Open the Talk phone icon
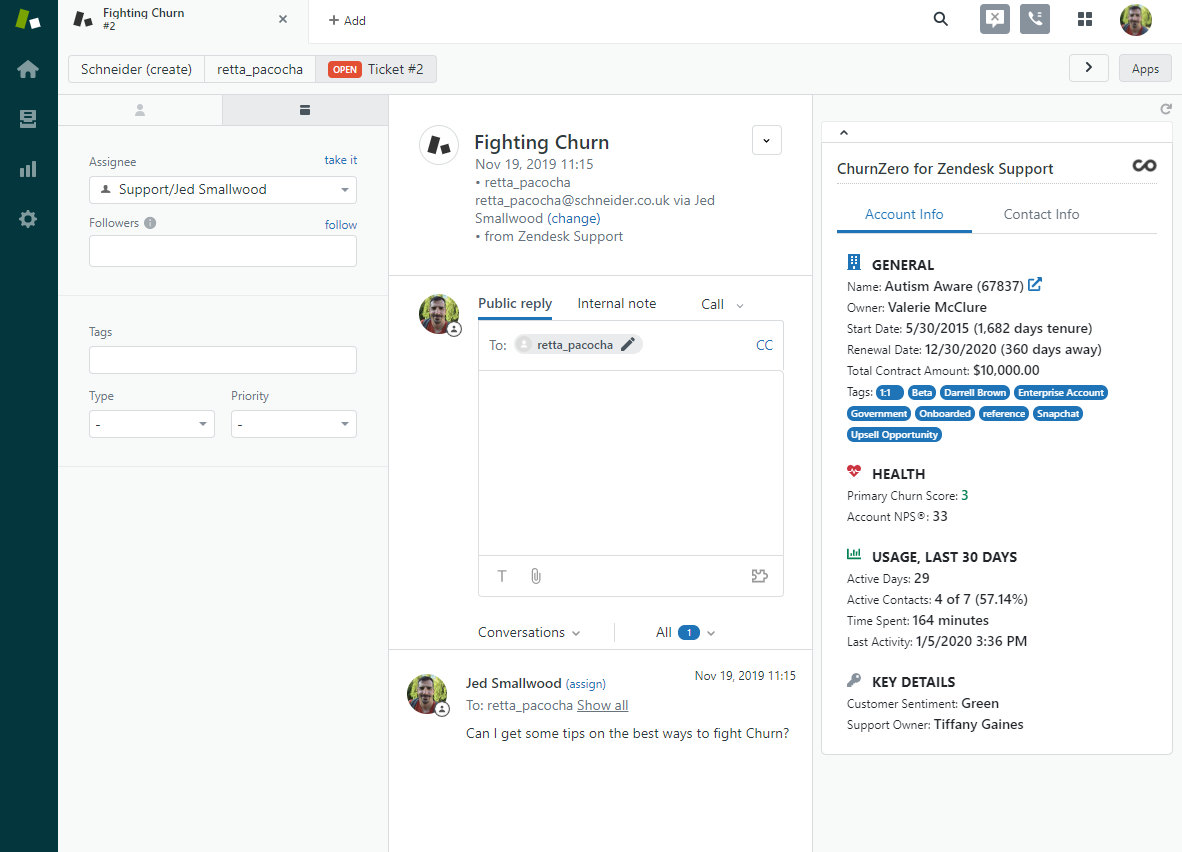 pos(1035,19)
